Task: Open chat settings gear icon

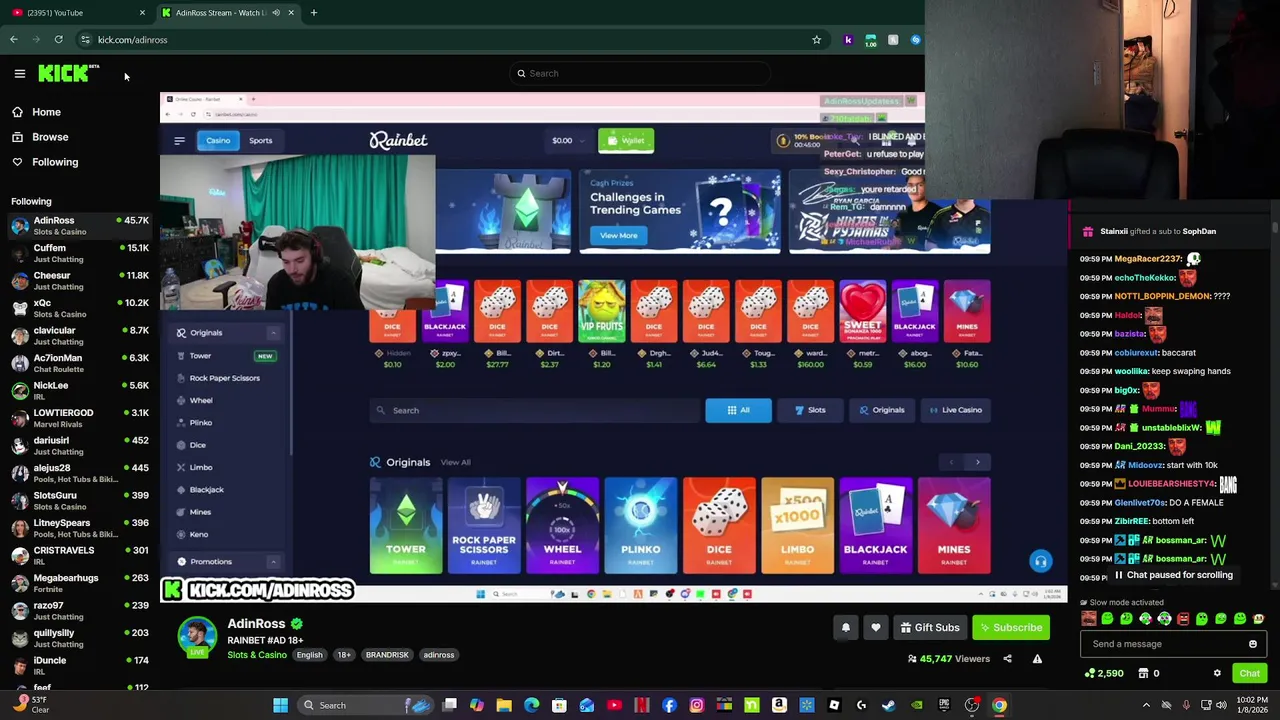Action: [1217, 674]
